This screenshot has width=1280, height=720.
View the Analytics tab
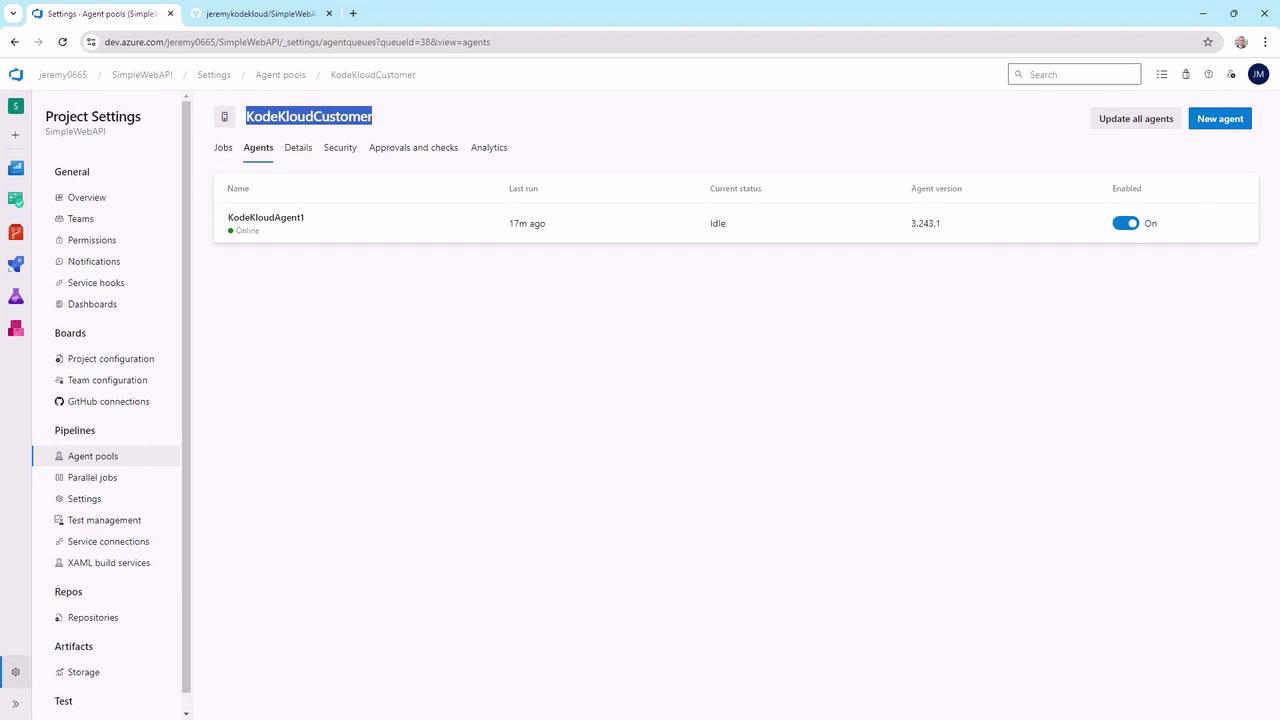click(x=489, y=148)
